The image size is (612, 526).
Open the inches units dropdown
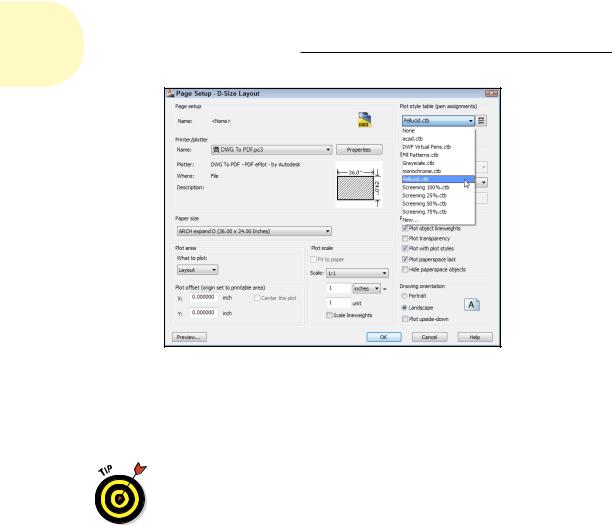tap(366, 289)
